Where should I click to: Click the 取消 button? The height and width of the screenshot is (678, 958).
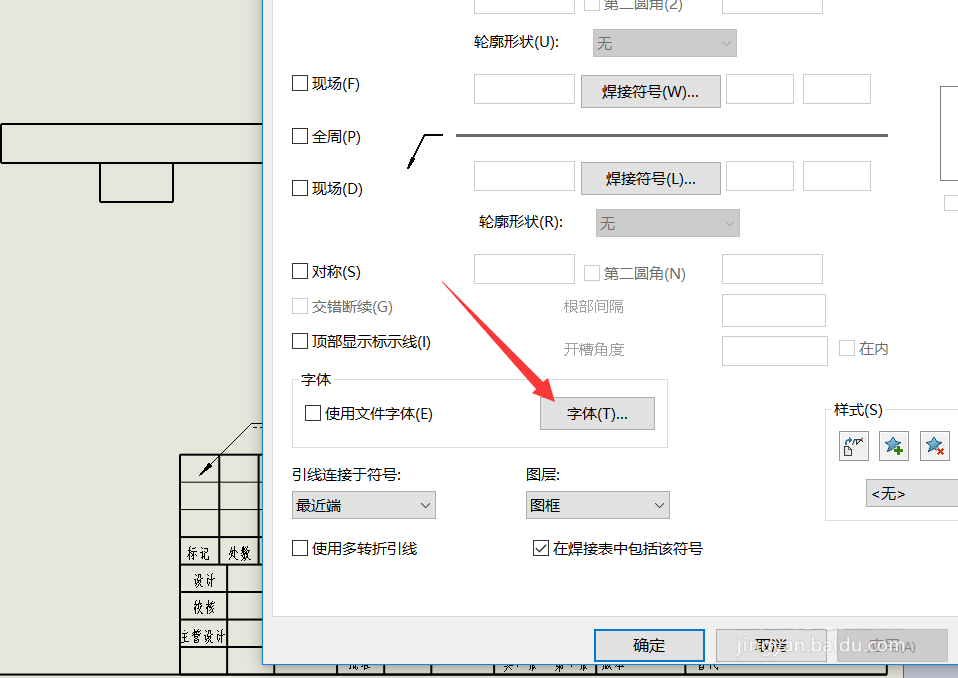coord(771,645)
